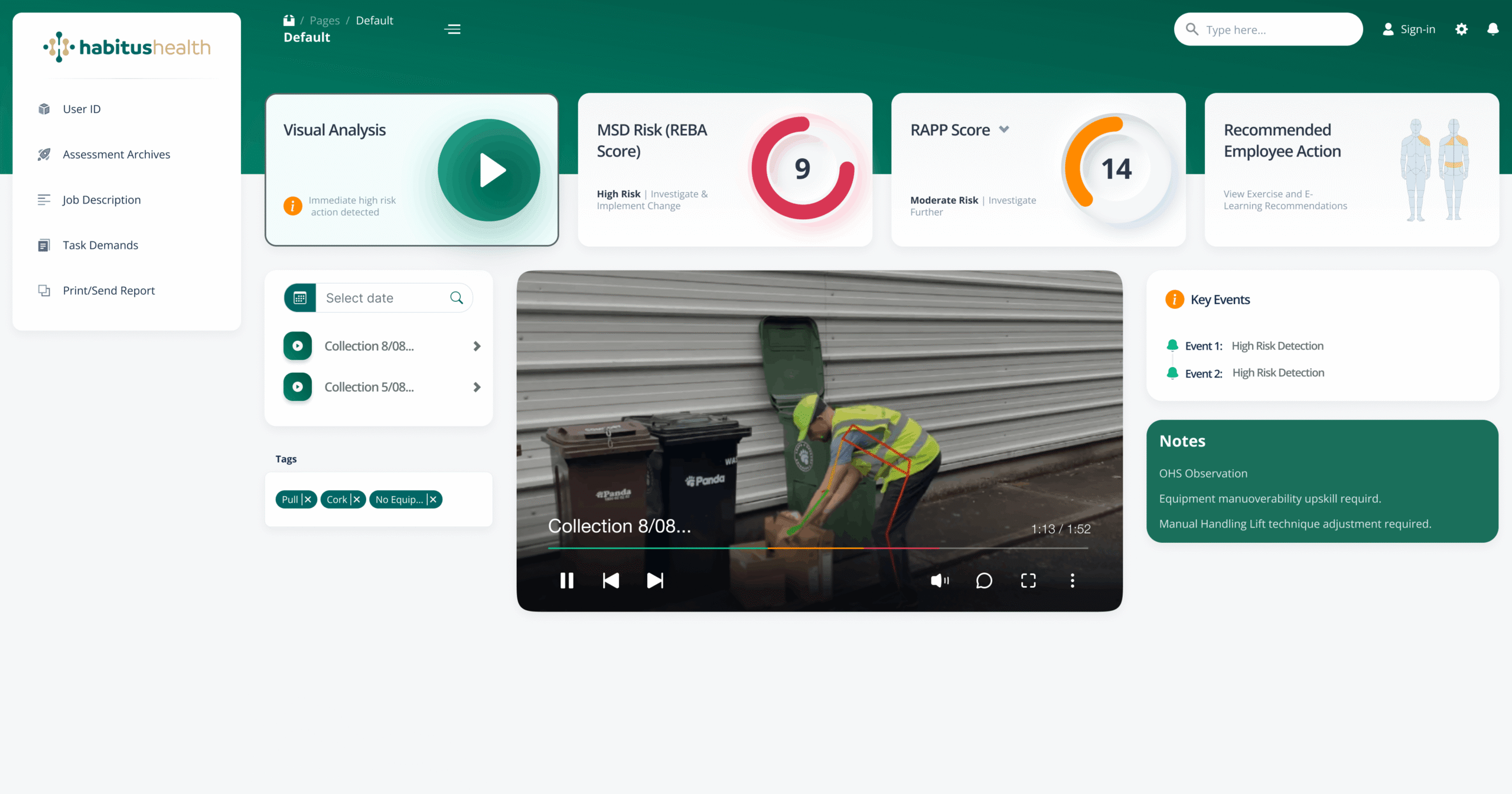Viewport: 1512px width, 794px height.
Task: Expand the RAPP Score dropdown
Action: point(1004,129)
